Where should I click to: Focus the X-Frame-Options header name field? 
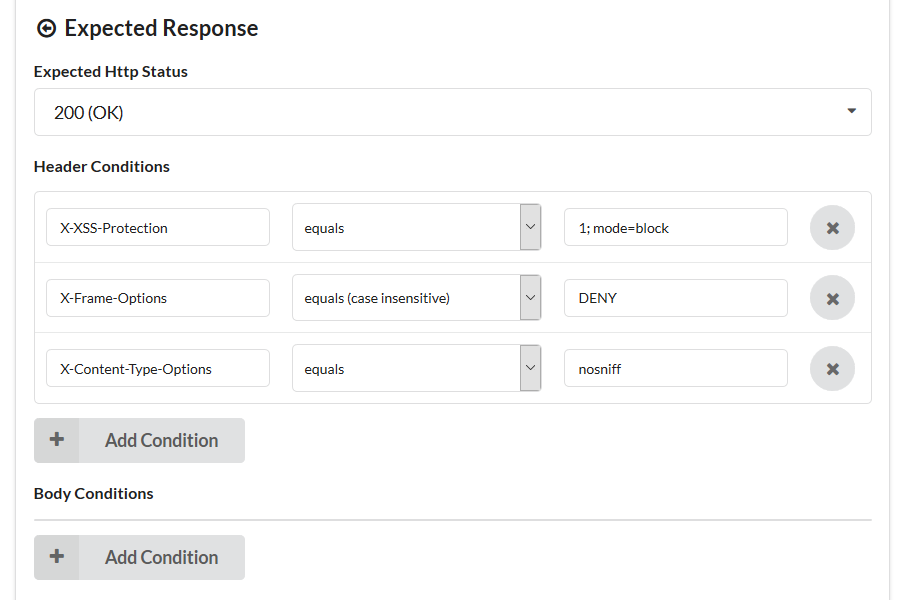pos(158,298)
